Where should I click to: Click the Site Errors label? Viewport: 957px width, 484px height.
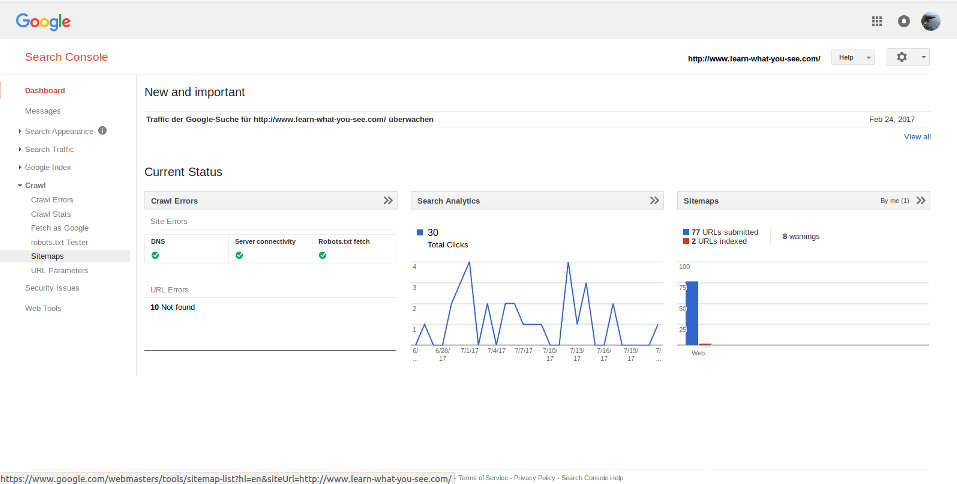coord(169,222)
